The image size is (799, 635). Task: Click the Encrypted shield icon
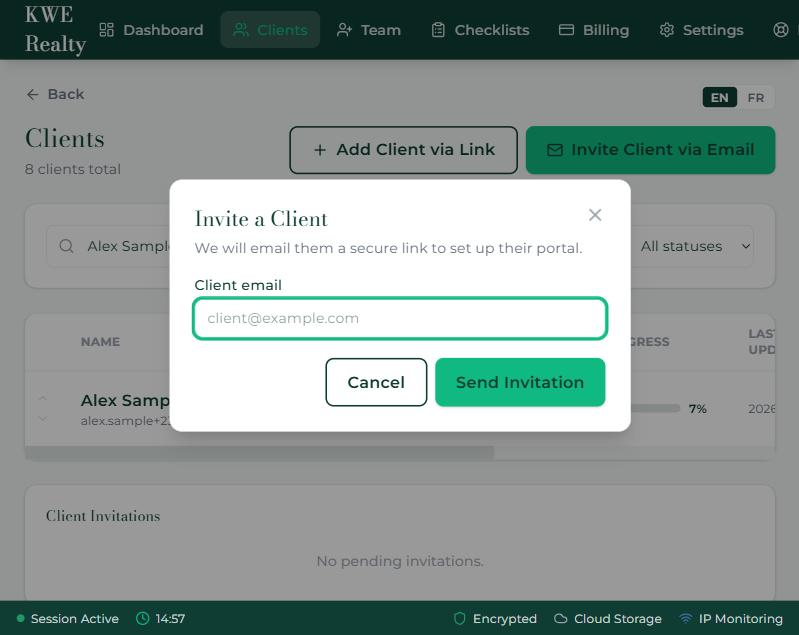[460, 619]
